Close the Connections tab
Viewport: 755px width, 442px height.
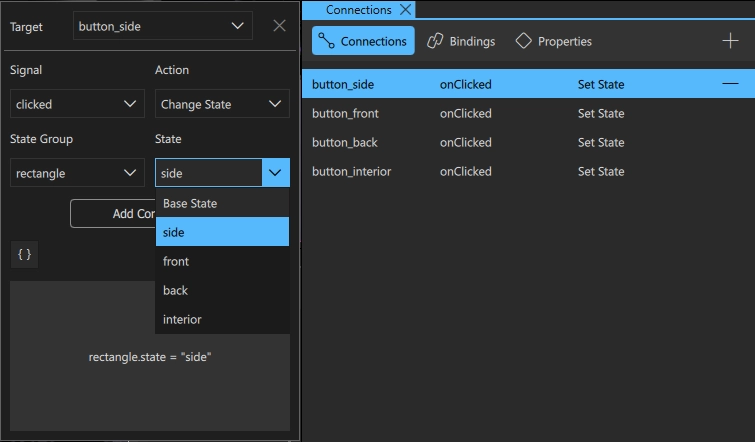point(405,10)
